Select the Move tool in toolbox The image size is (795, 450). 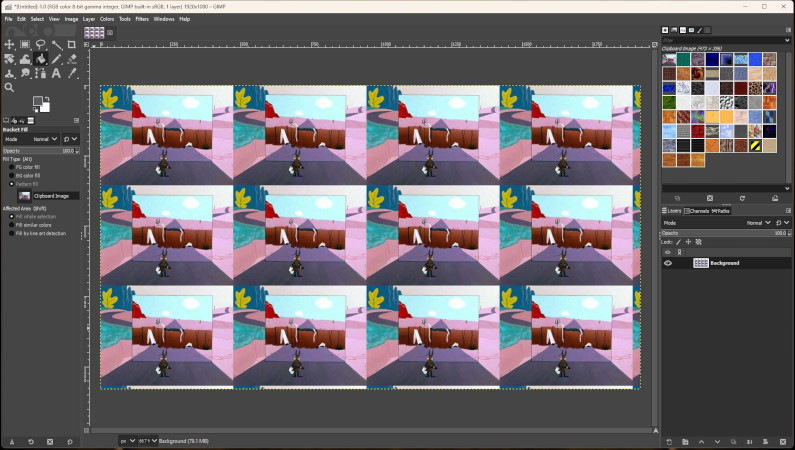coord(10,45)
